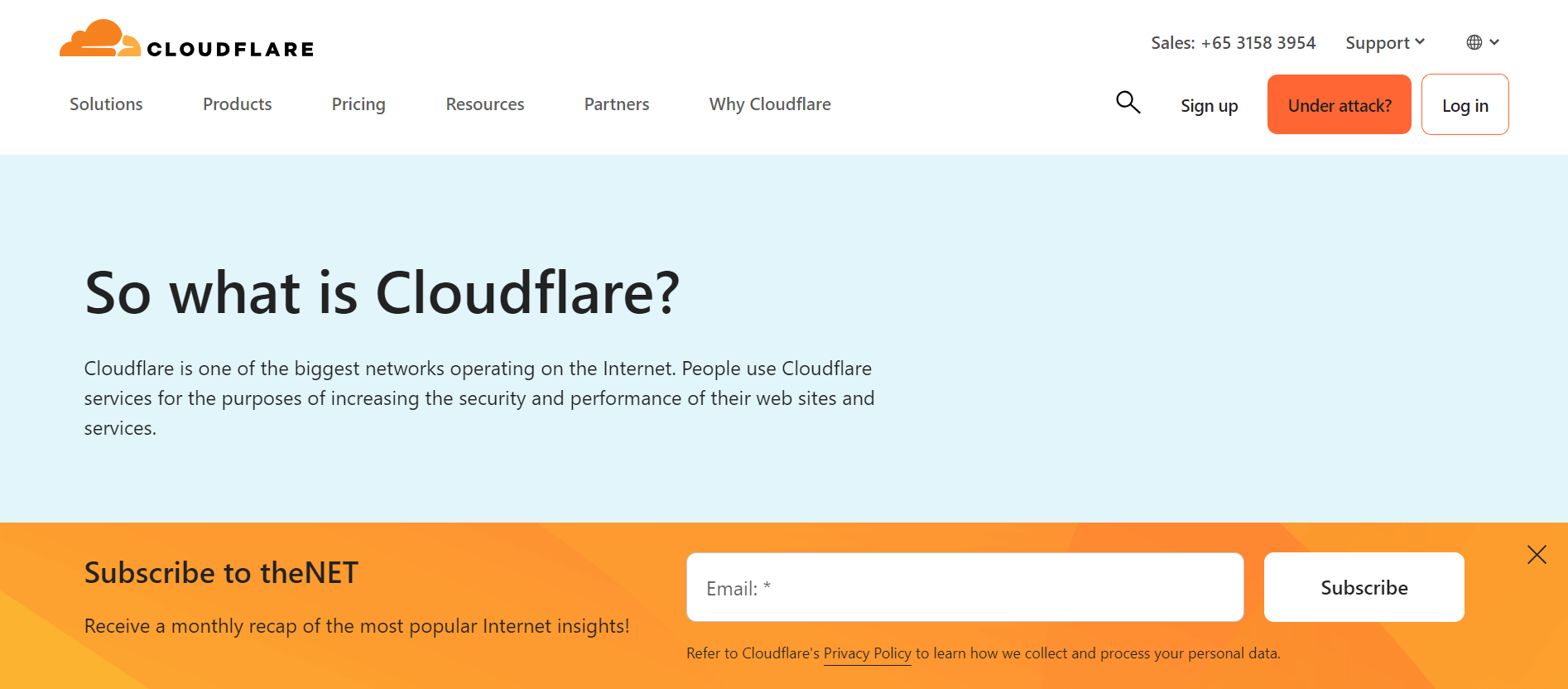Expand the language selector chevron
This screenshot has width=1568, height=689.
pos(1494,42)
